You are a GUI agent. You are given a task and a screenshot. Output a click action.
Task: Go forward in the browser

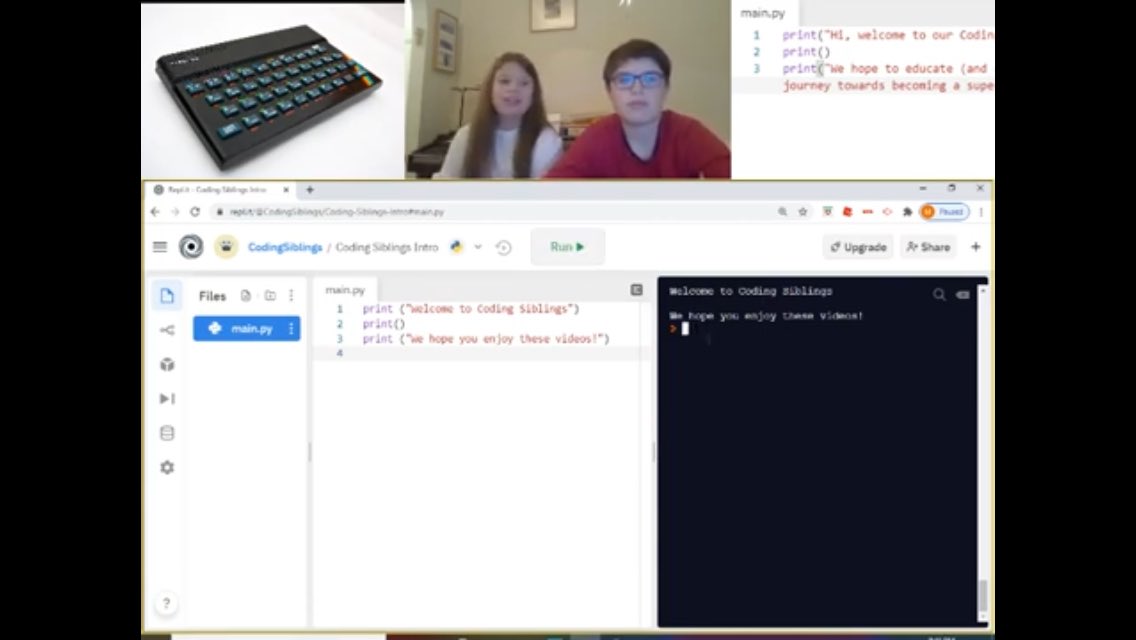[175, 212]
